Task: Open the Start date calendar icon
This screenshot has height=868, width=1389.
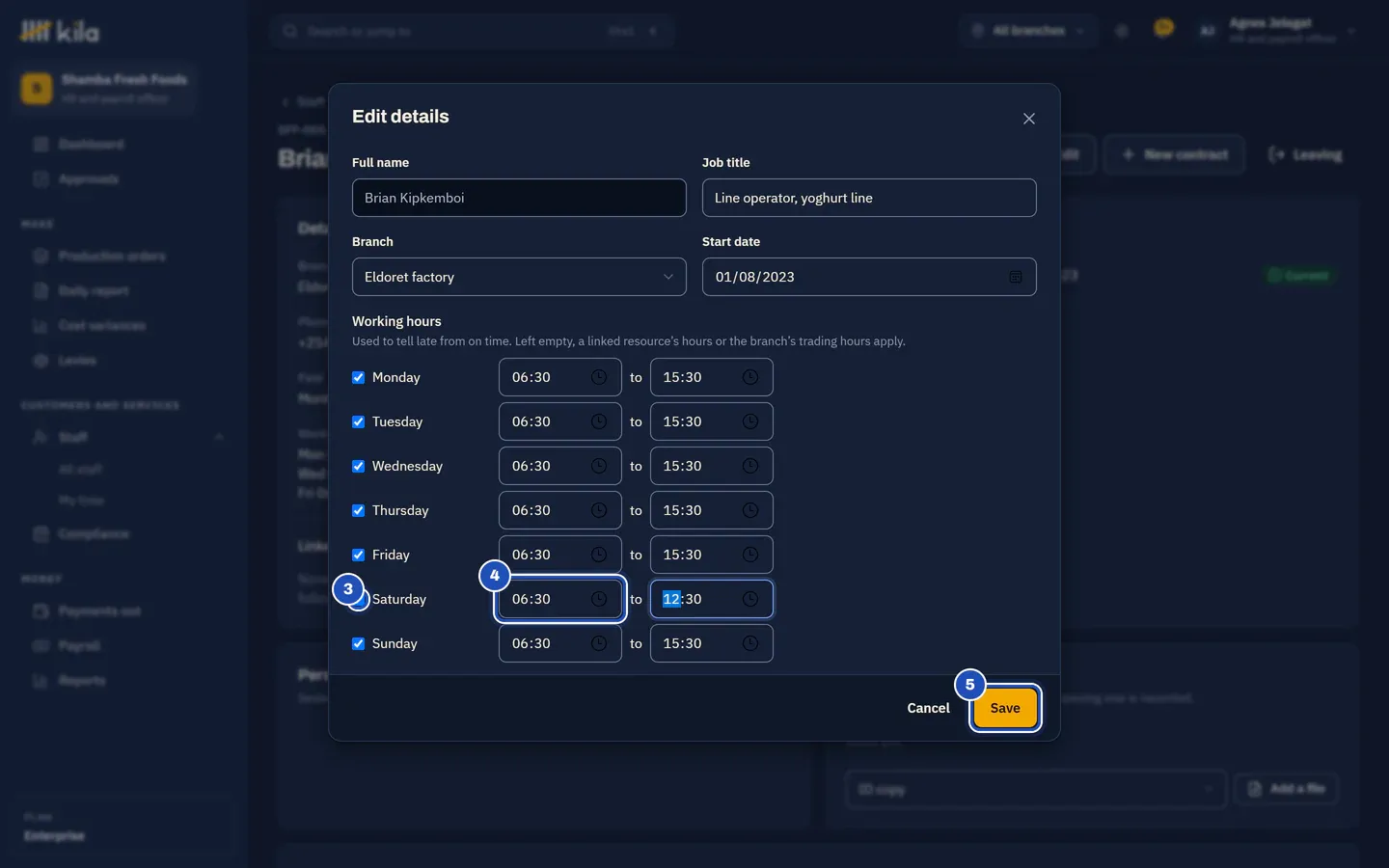Action: coord(1016,277)
